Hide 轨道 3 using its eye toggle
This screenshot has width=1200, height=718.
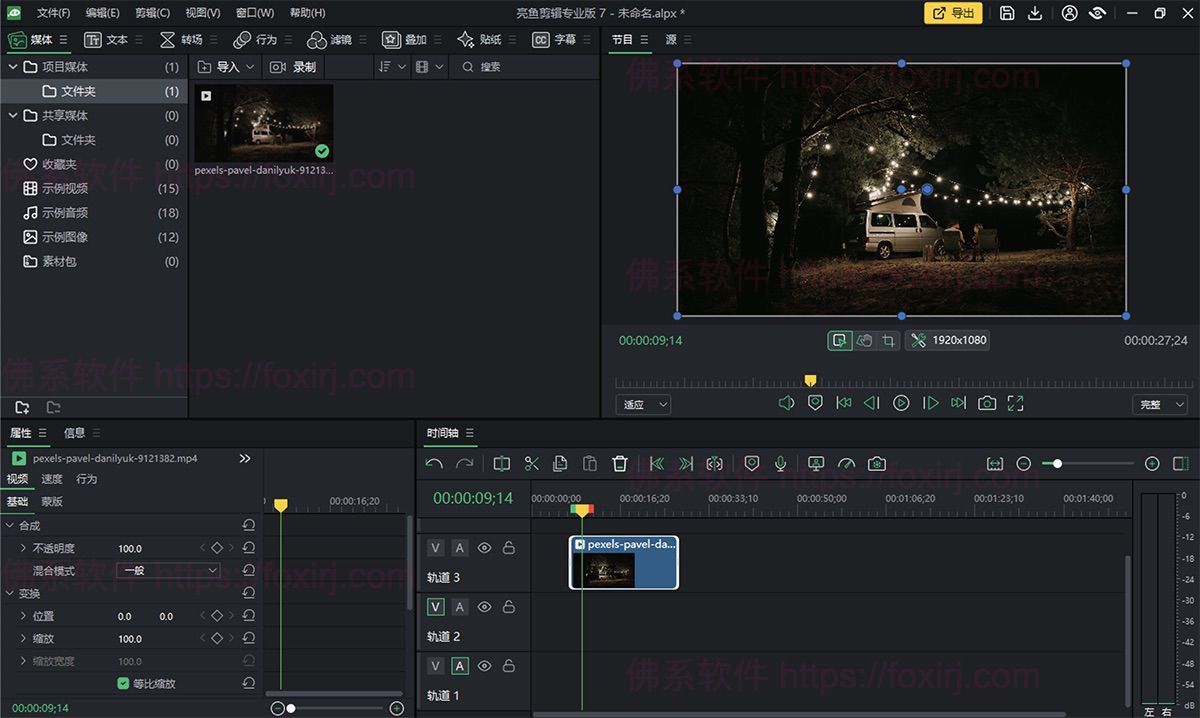(484, 547)
